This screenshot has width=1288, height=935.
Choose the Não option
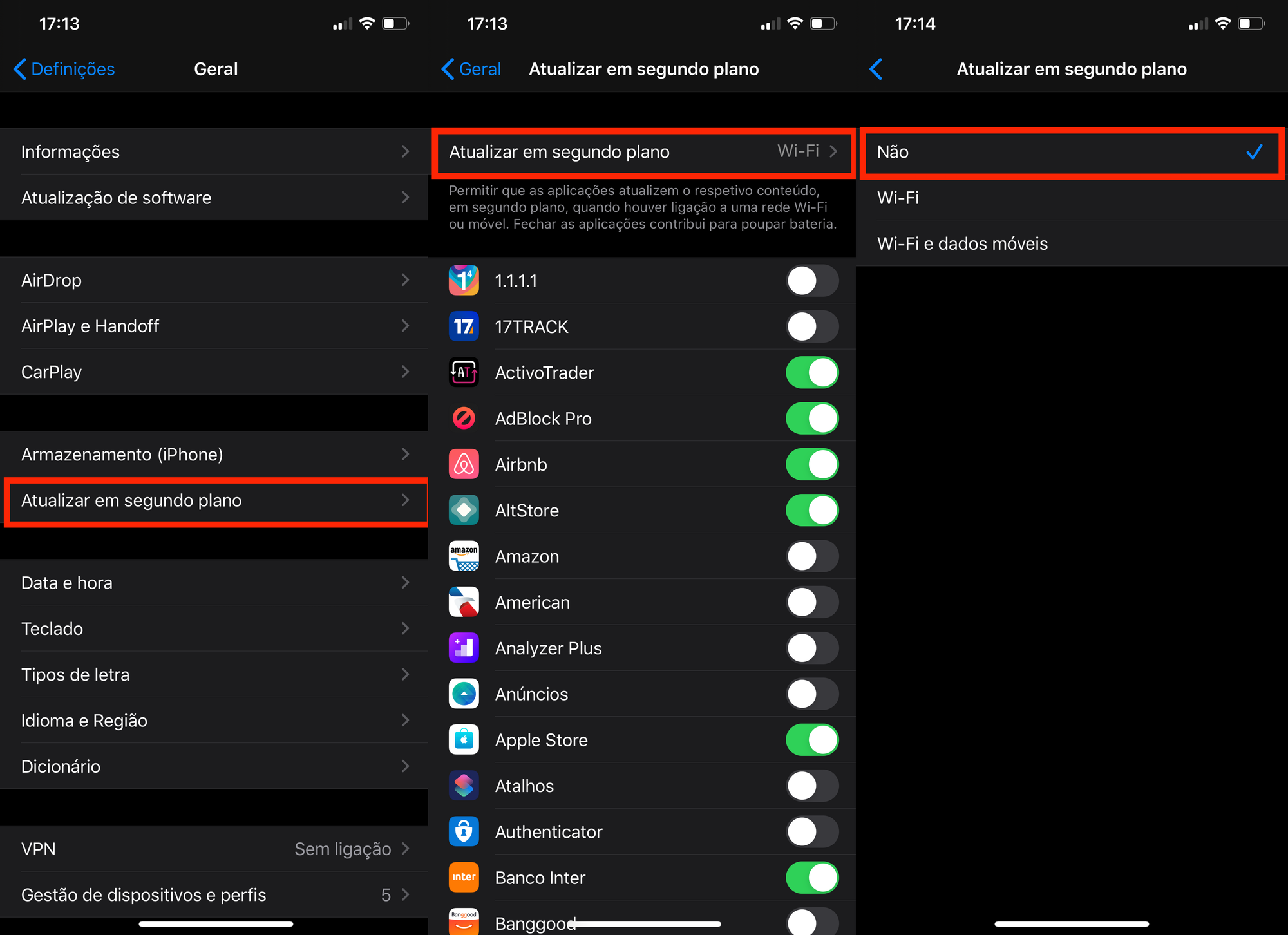[x=1072, y=152]
